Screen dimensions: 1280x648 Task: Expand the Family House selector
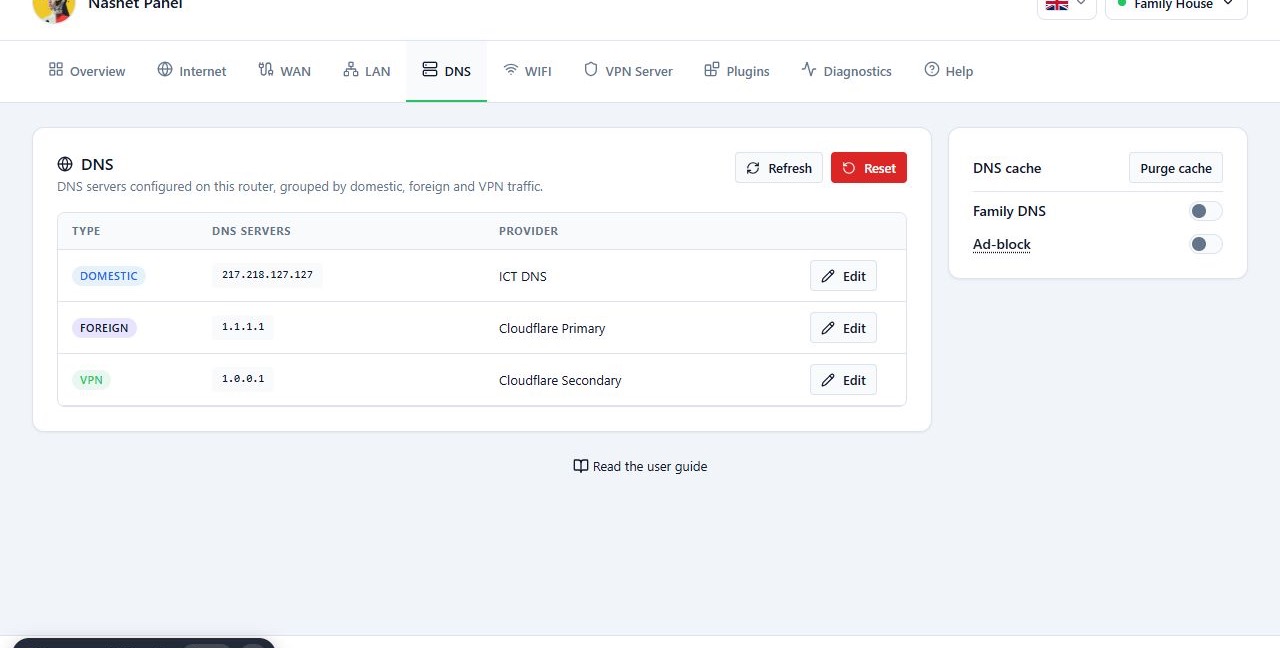click(1176, 5)
